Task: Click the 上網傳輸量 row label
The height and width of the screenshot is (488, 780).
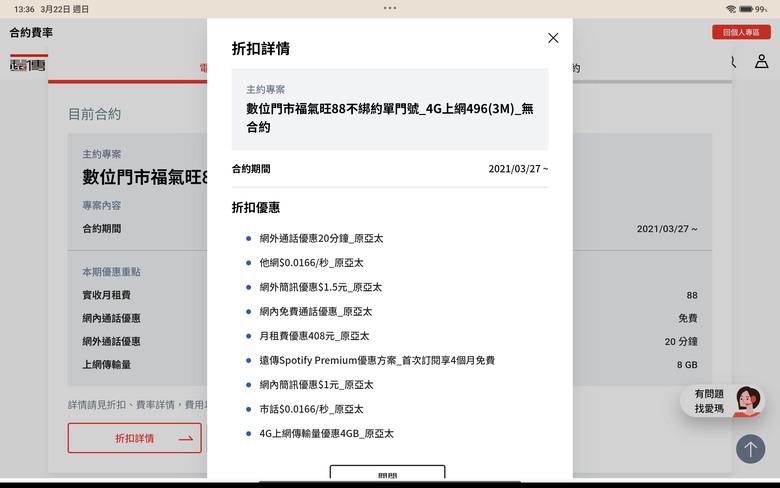Action: 106,364
